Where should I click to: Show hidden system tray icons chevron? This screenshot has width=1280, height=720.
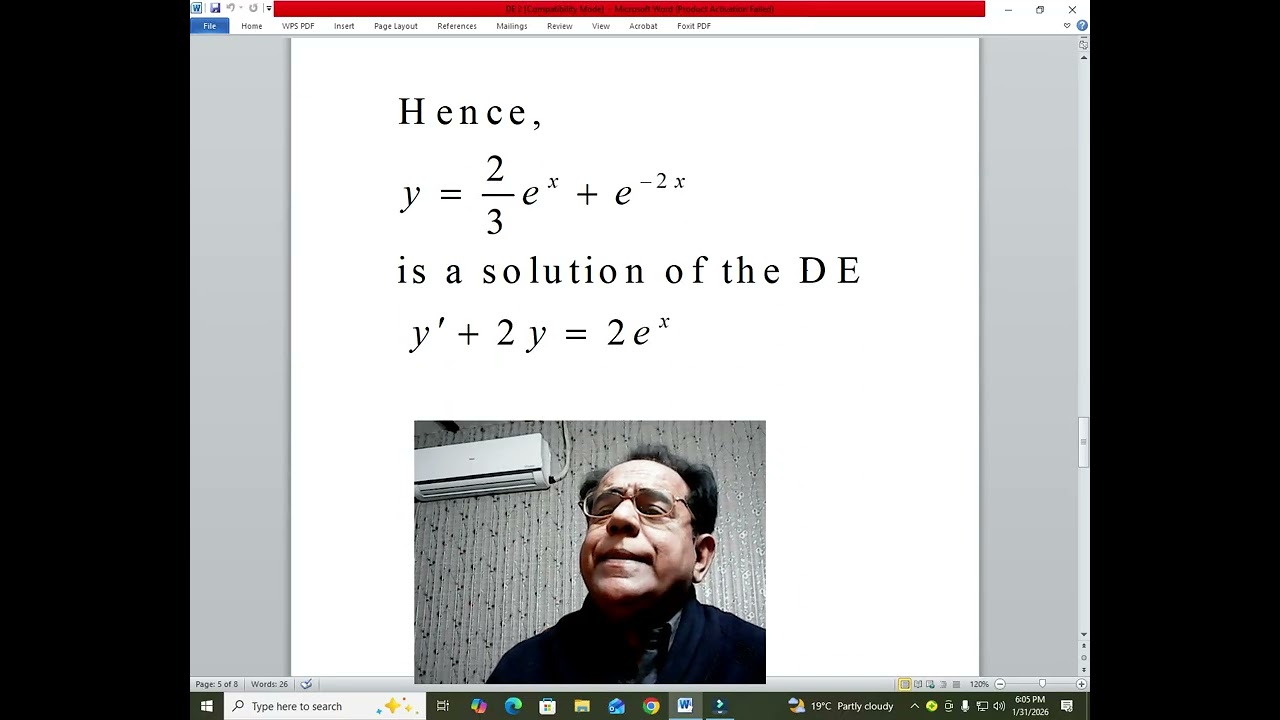[914, 706]
